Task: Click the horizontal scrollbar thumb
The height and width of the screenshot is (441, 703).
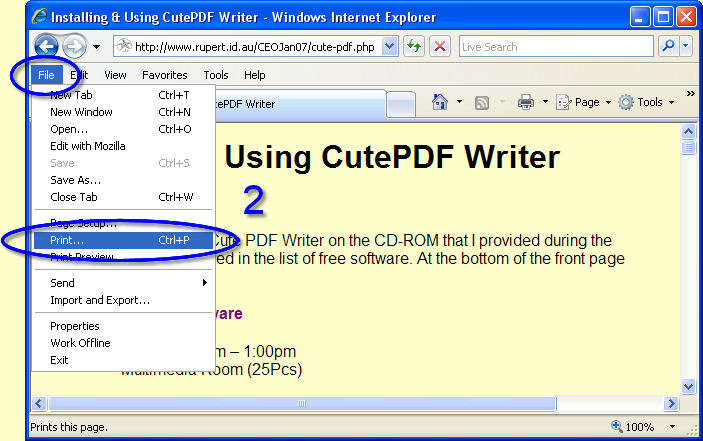Action: 302,403
